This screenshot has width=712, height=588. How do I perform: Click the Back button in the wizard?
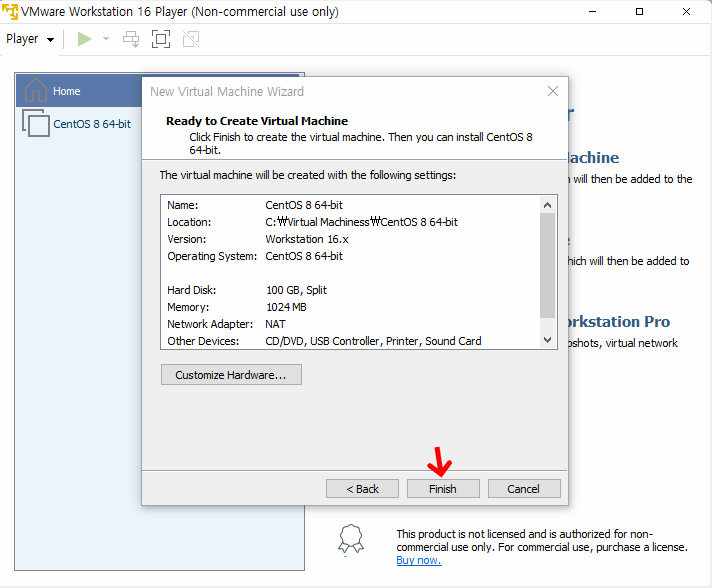(x=362, y=489)
